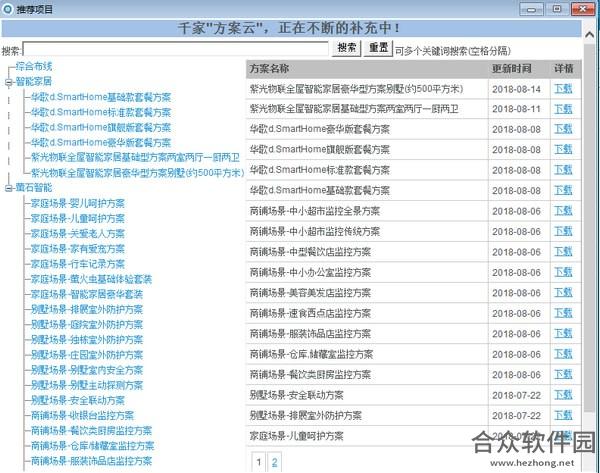Image resolution: width=600 pixels, height=473 pixels.
Task: Download 商铺场景-速食西点店监控方案
Action: tap(563, 313)
